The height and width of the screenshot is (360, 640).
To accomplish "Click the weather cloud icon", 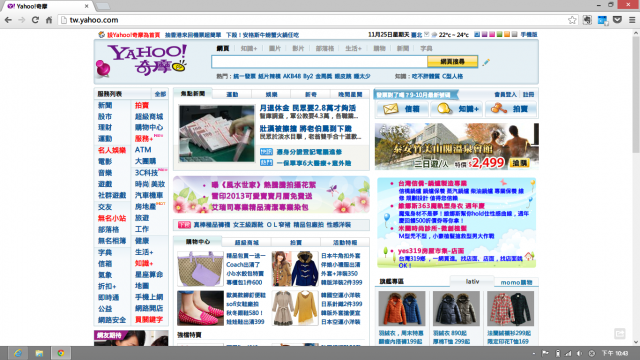I will click(x=434, y=35).
